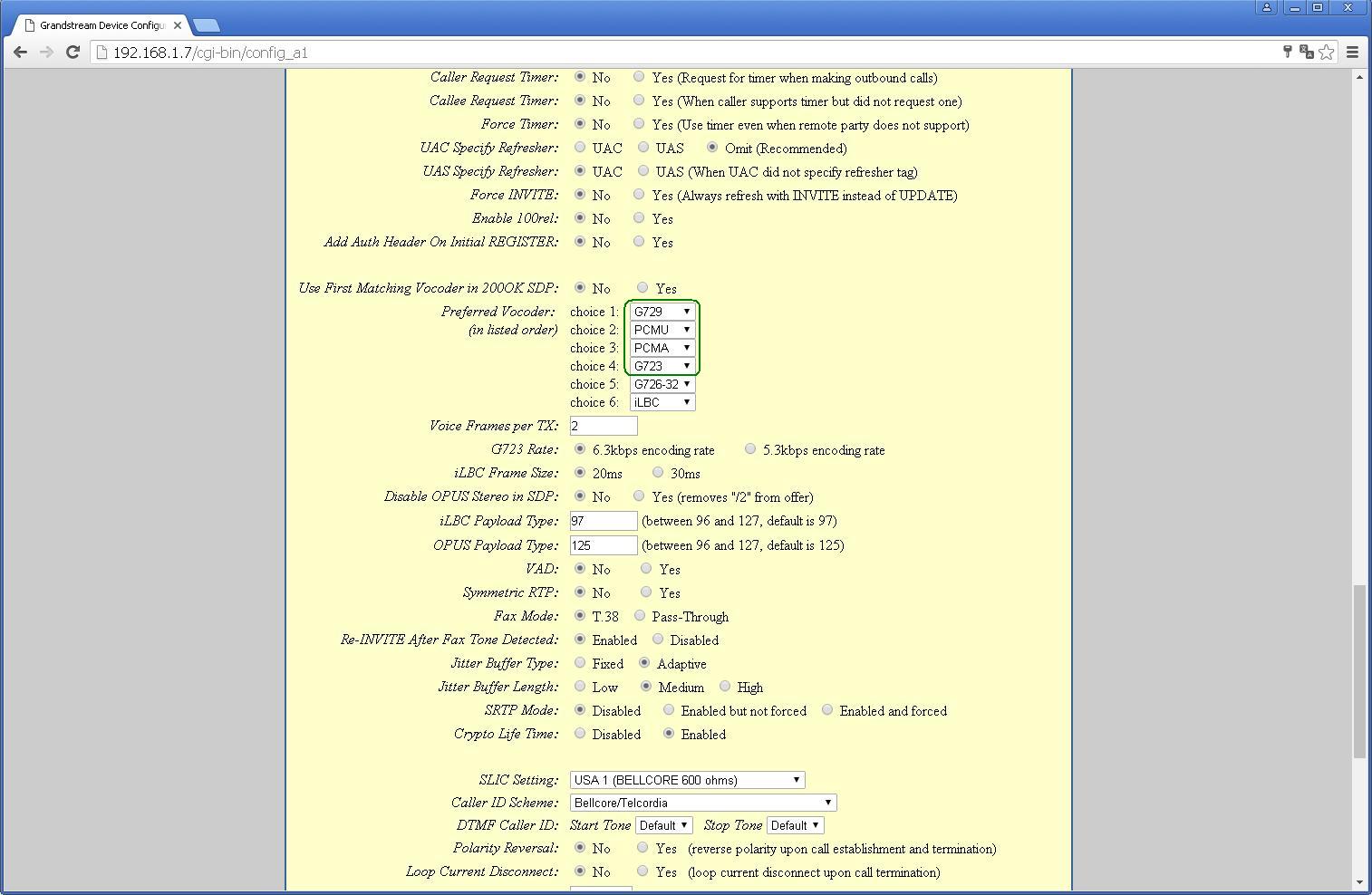The image size is (1372, 895).
Task: Open the choice 1 vocoder dropdown (G729)
Action: [662, 312]
